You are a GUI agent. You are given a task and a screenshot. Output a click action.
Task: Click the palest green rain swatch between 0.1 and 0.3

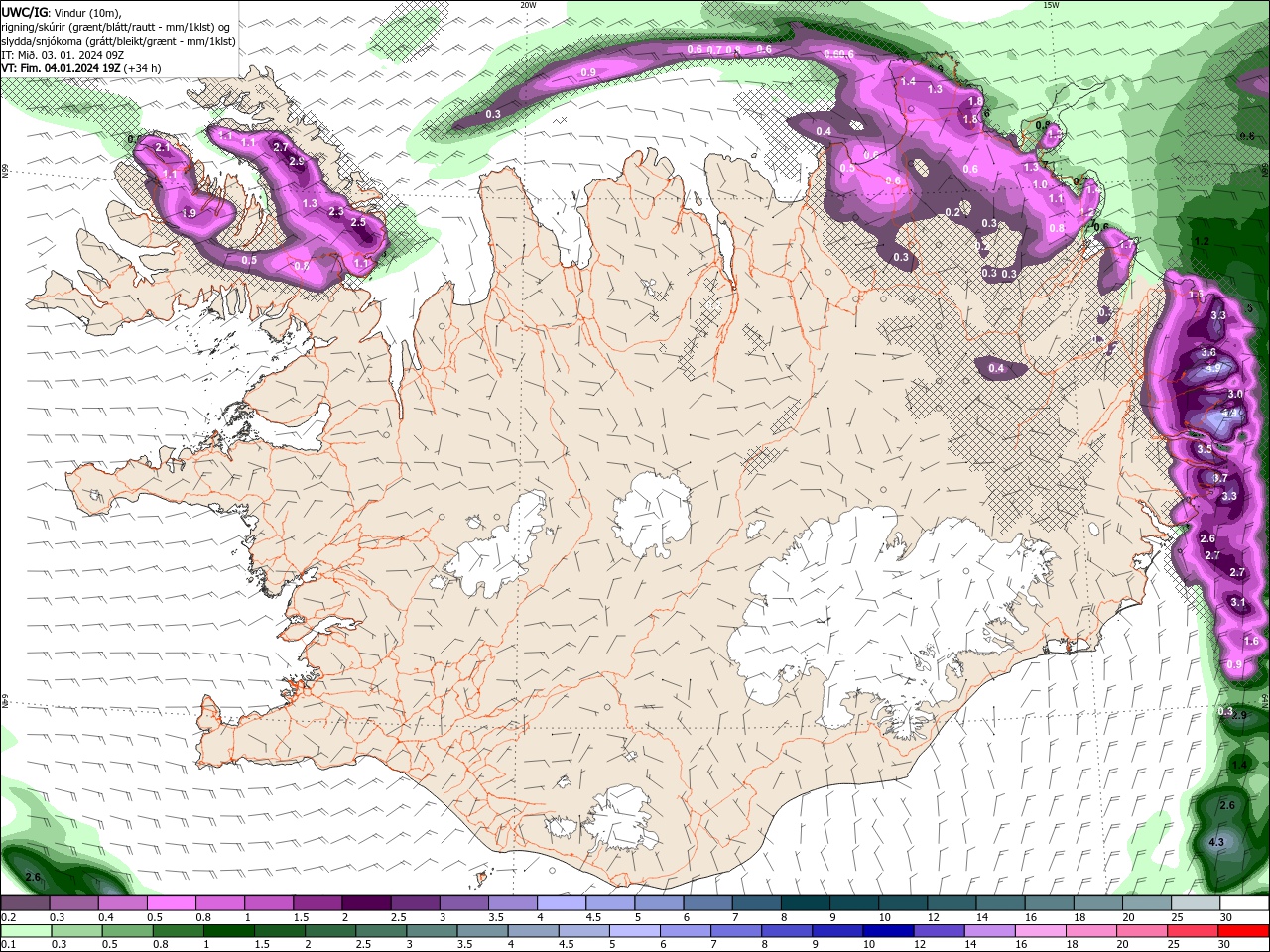[26, 931]
